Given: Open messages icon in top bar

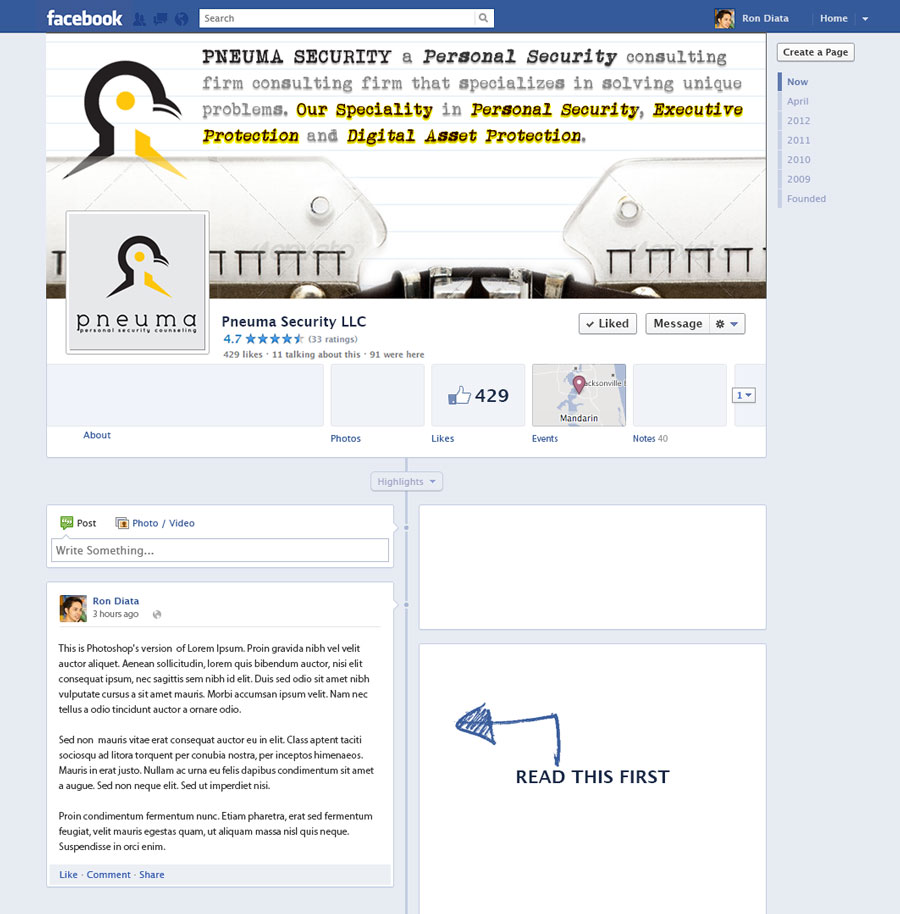Looking at the screenshot, I should pyautogui.click(x=160, y=19).
